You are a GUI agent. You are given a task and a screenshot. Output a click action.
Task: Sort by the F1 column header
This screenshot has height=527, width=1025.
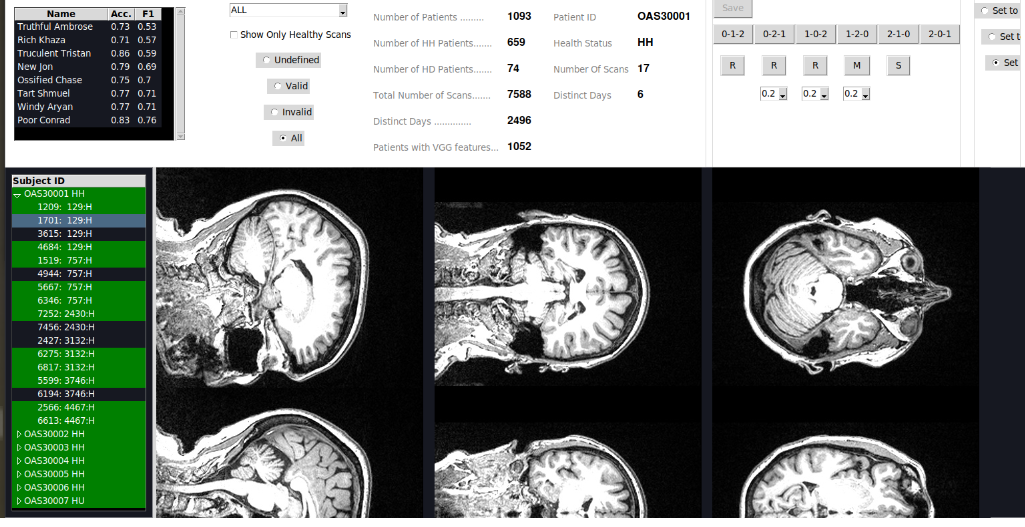click(148, 14)
